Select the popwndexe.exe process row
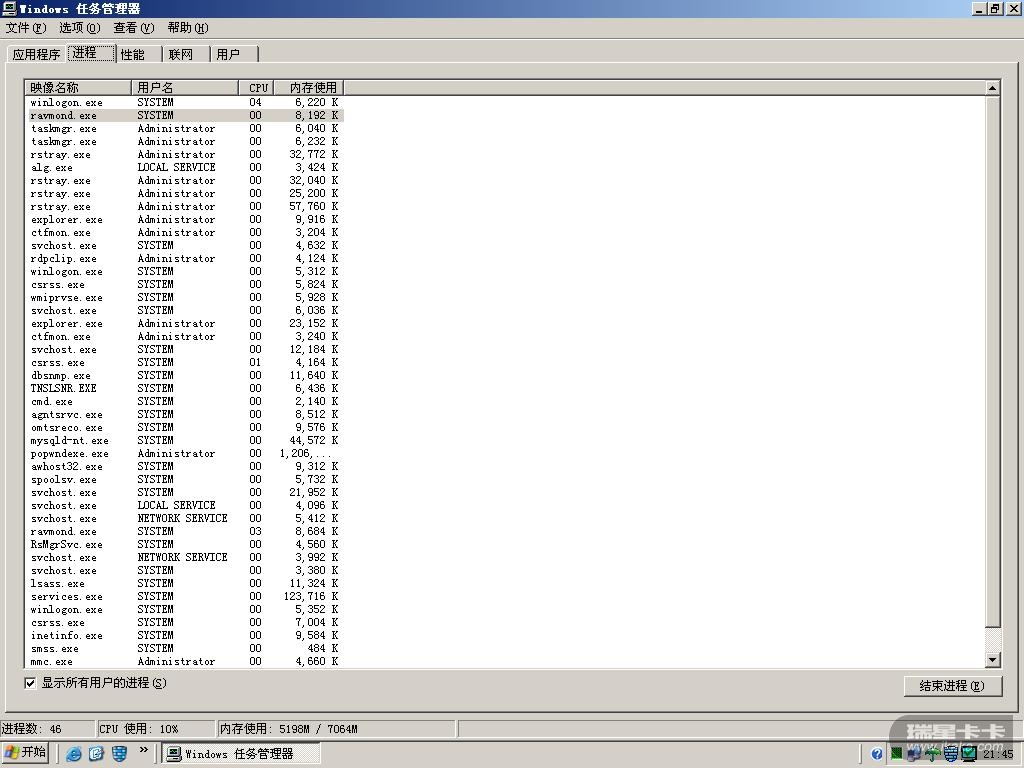Image resolution: width=1024 pixels, height=768 pixels. pyautogui.click(x=184, y=453)
